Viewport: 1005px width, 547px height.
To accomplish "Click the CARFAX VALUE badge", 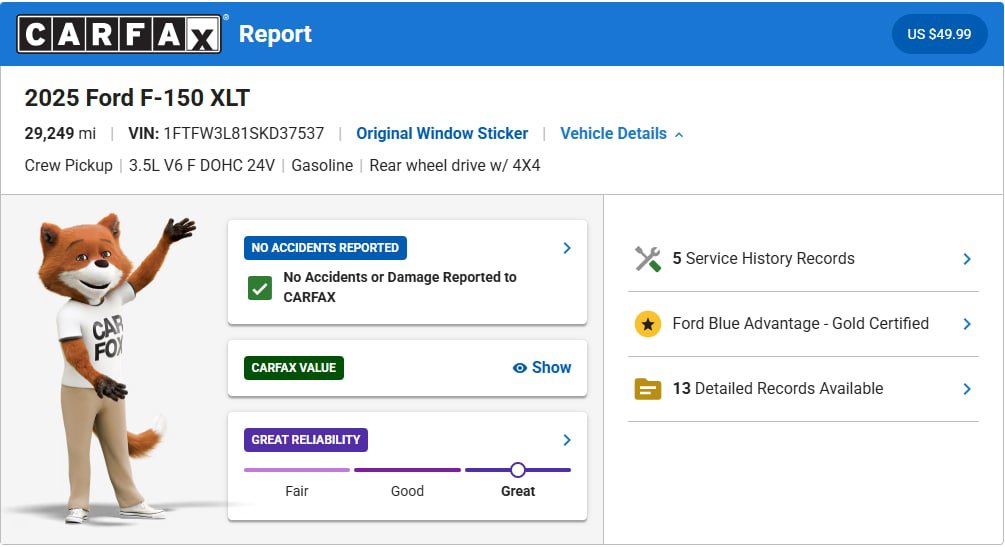I will click(x=294, y=367).
